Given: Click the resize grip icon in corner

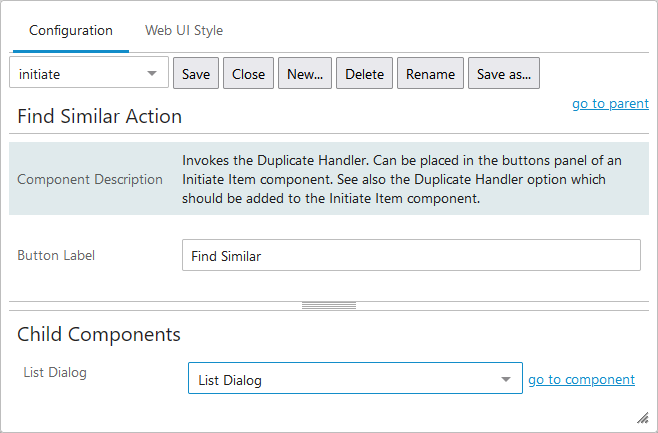Looking at the screenshot, I should click(642, 418).
